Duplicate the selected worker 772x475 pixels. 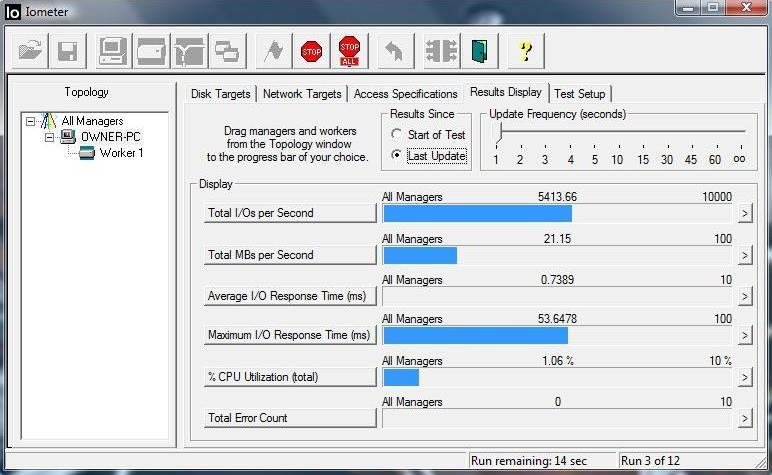(227, 51)
